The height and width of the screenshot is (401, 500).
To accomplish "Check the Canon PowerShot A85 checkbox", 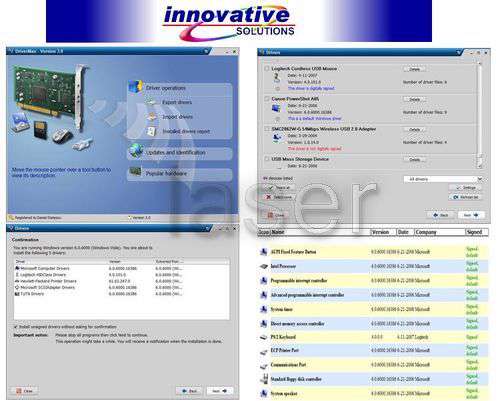I will pyautogui.click(x=267, y=99).
